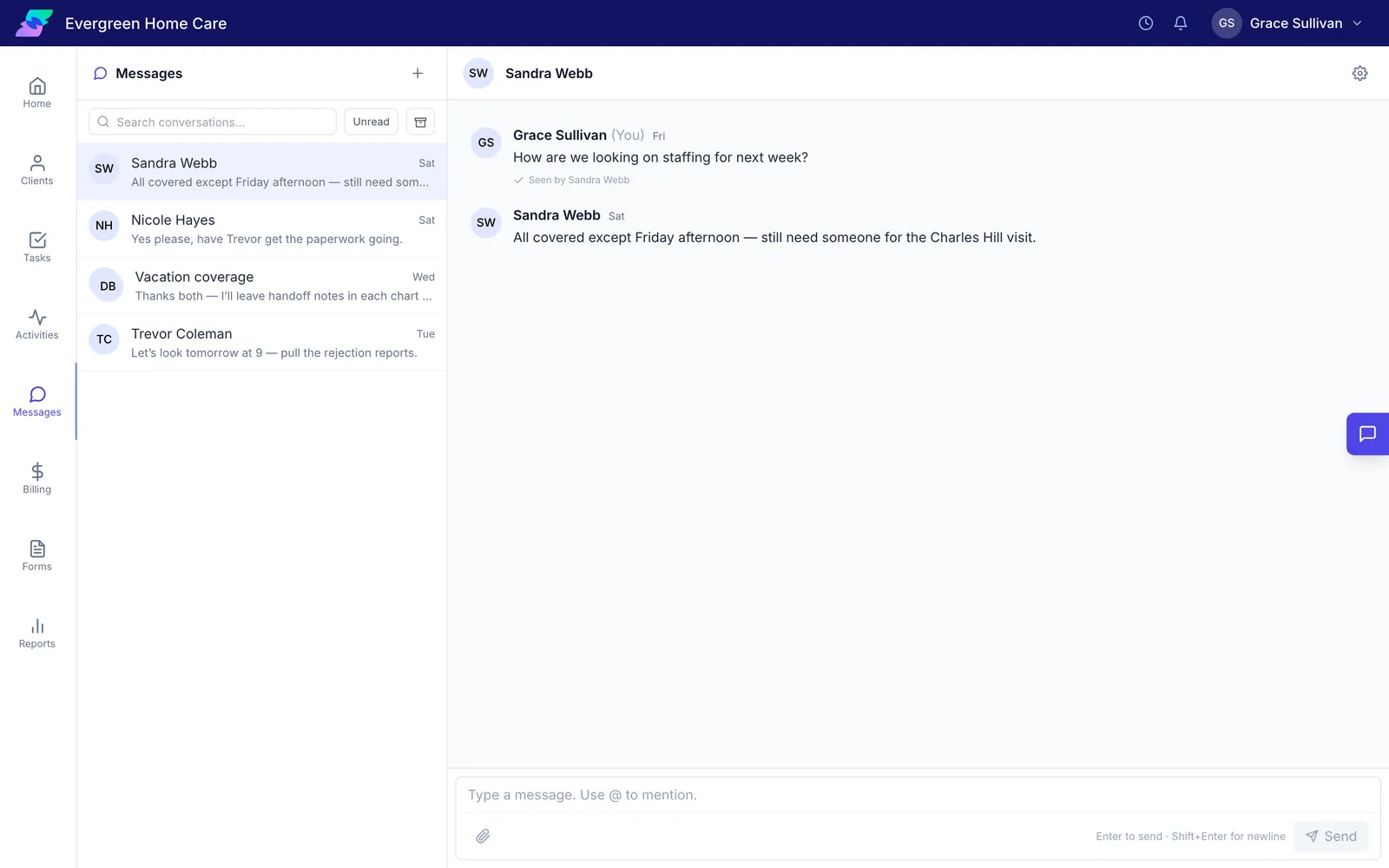Screen dimensions: 1389x868
Task: Click the staffing for next week message
Action: (x=661, y=157)
